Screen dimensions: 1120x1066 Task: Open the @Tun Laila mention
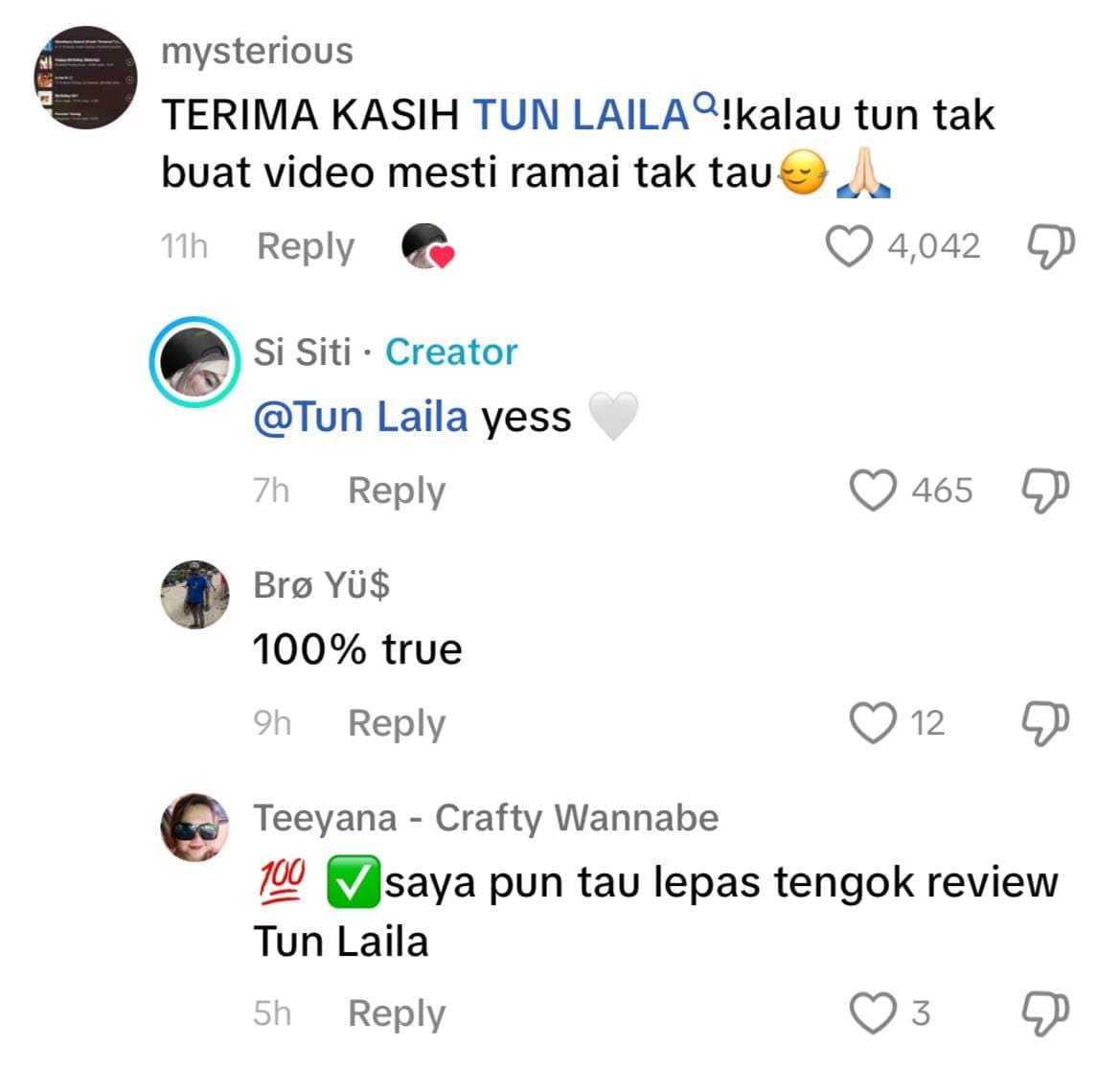click(360, 417)
